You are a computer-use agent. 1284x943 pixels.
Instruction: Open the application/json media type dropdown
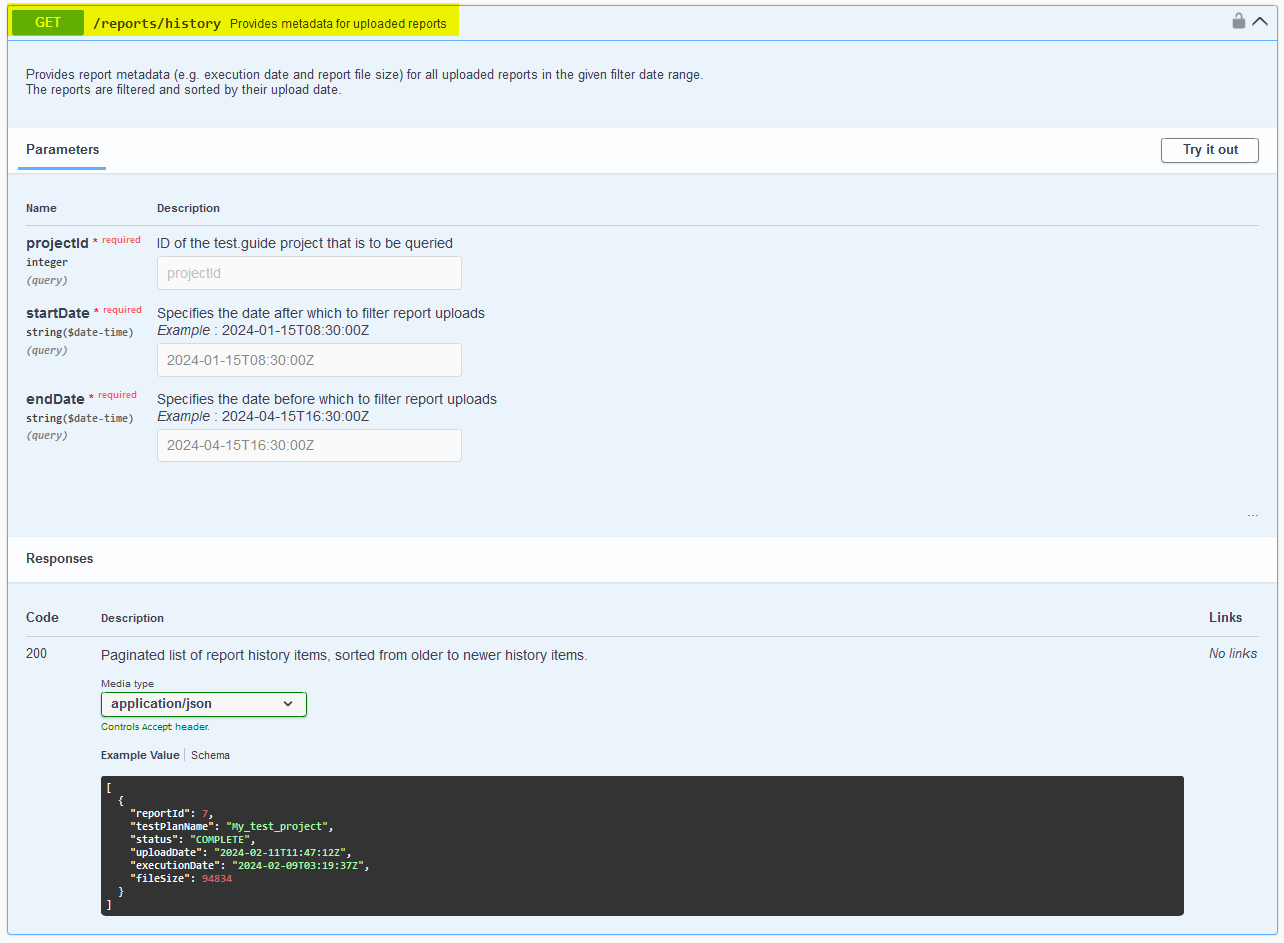(203, 704)
